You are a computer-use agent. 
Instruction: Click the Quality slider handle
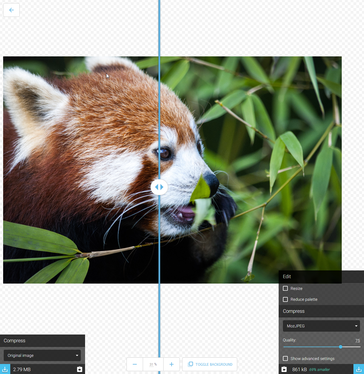tap(340, 347)
